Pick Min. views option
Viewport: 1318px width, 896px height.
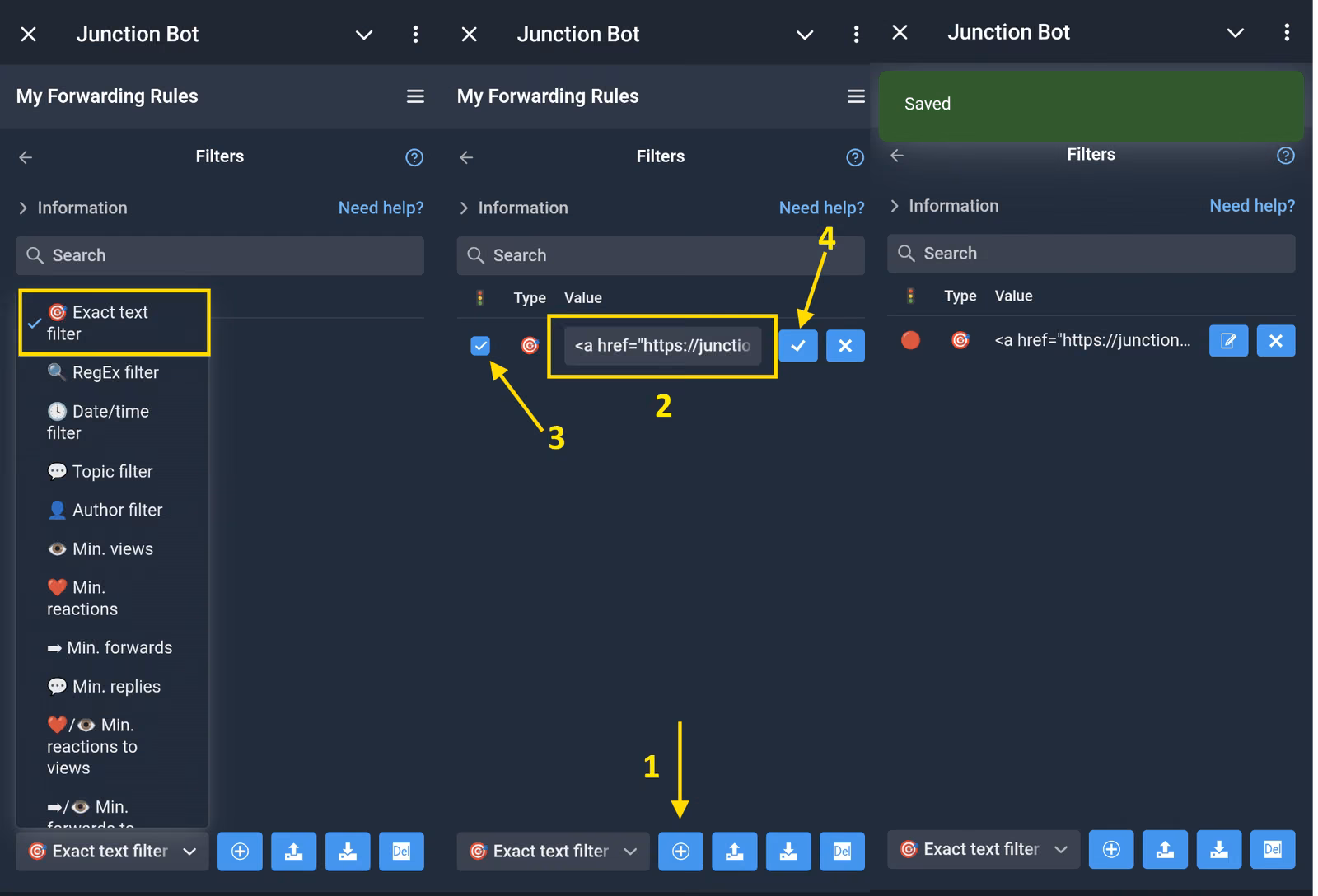[114, 548]
